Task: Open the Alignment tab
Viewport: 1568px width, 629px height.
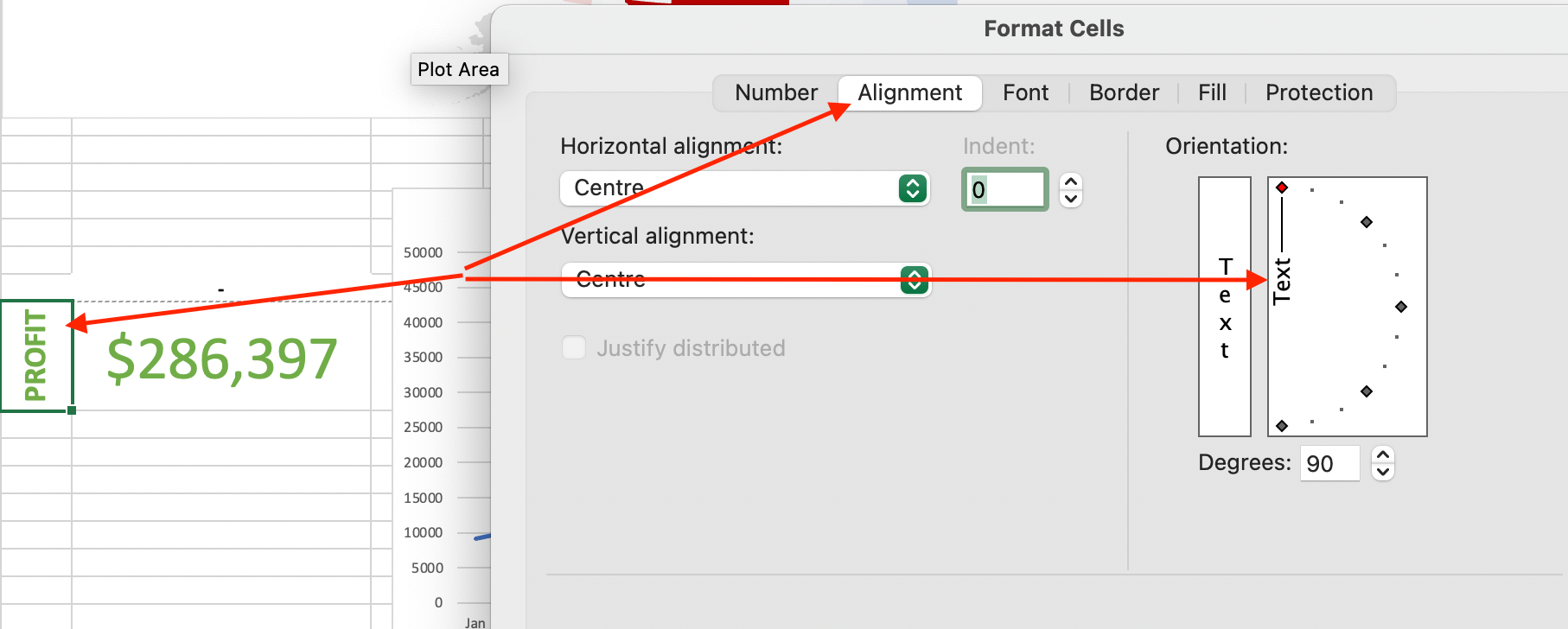Action: coord(909,93)
